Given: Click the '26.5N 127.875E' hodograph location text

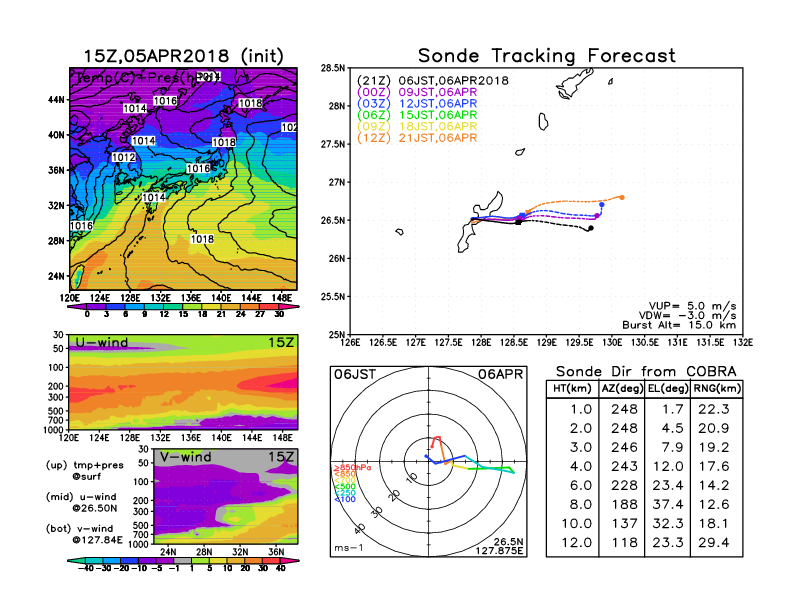Looking at the screenshot, I should (x=499, y=546).
